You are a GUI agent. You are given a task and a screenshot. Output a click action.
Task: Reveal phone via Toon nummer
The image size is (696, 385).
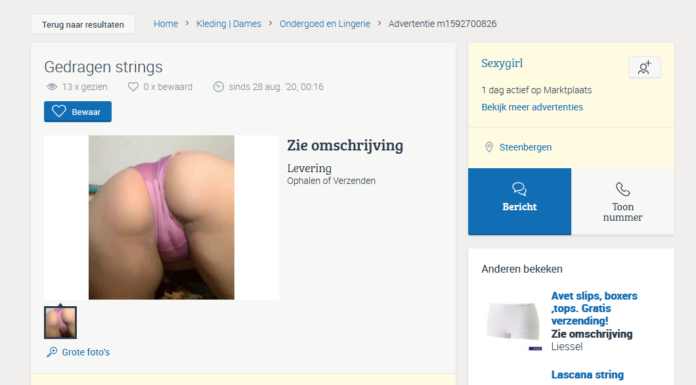622,202
